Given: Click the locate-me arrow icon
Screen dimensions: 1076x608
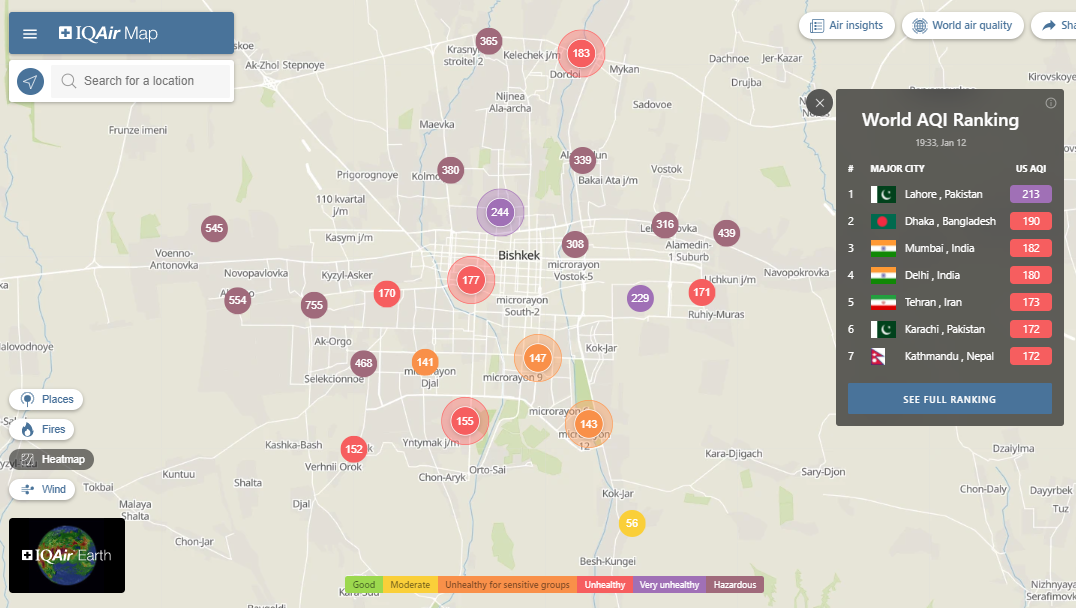Looking at the screenshot, I should 31,81.
